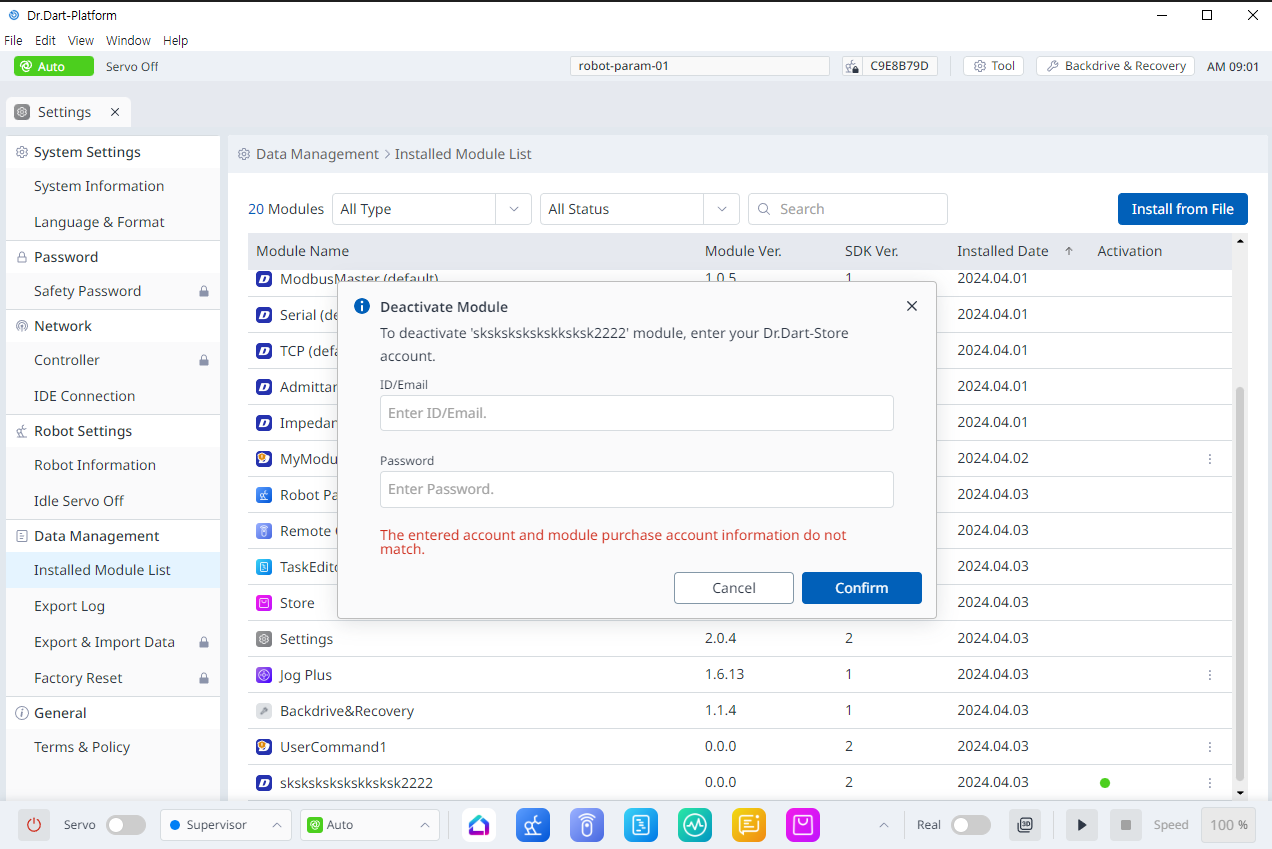This screenshot has height=849, width=1272.
Task: Open the Remote Control icon in dock
Action: coord(587,825)
